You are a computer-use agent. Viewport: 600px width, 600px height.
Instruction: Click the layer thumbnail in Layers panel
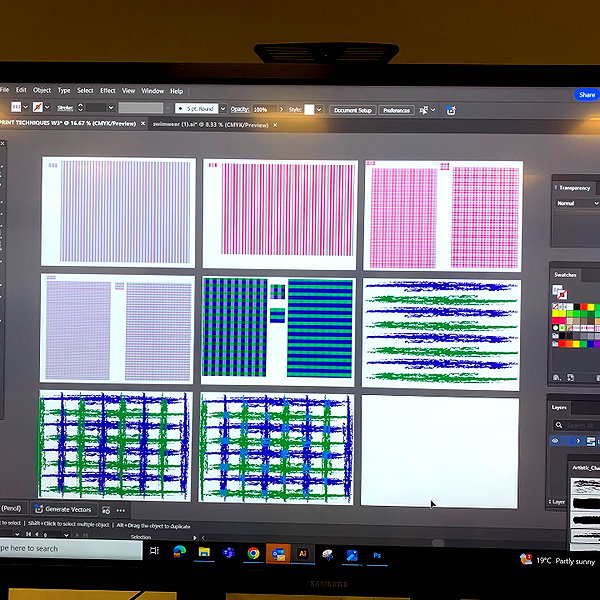pyautogui.click(x=590, y=441)
